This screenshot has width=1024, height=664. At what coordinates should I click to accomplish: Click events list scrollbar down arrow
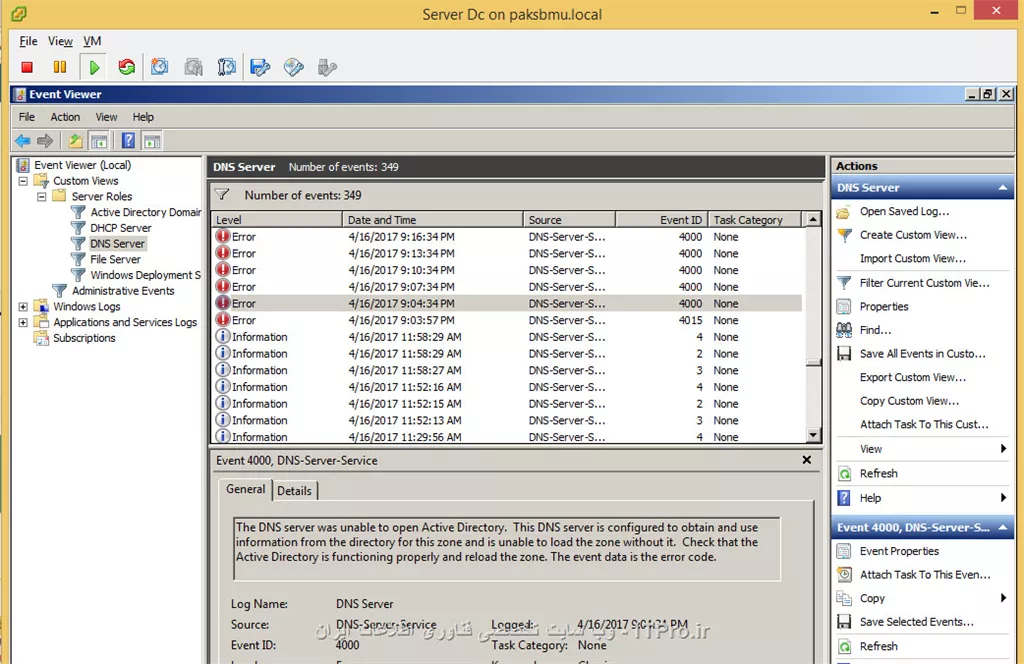pyautogui.click(x=813, y=434)
